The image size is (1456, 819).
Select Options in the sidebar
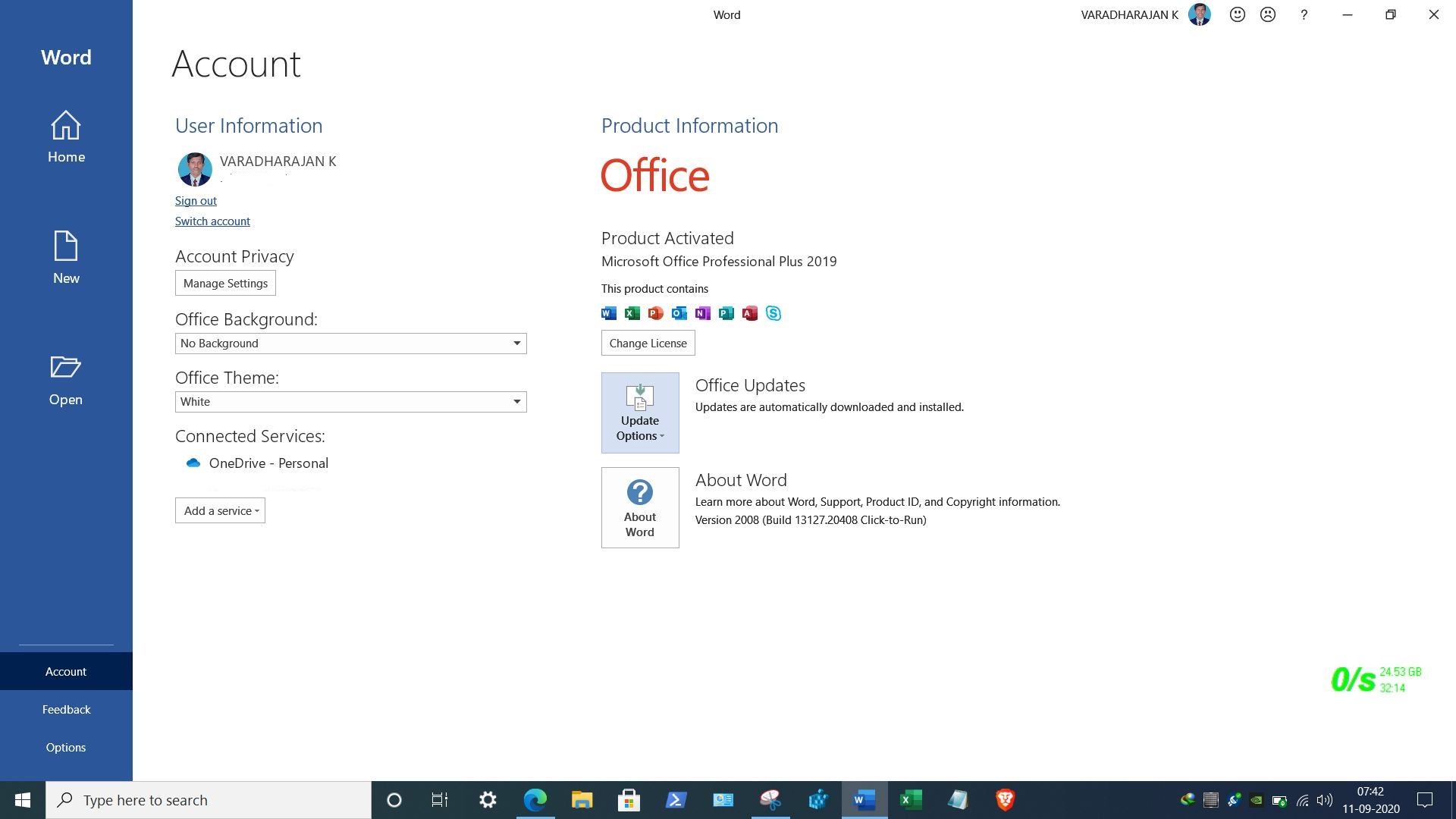(66, 747)
